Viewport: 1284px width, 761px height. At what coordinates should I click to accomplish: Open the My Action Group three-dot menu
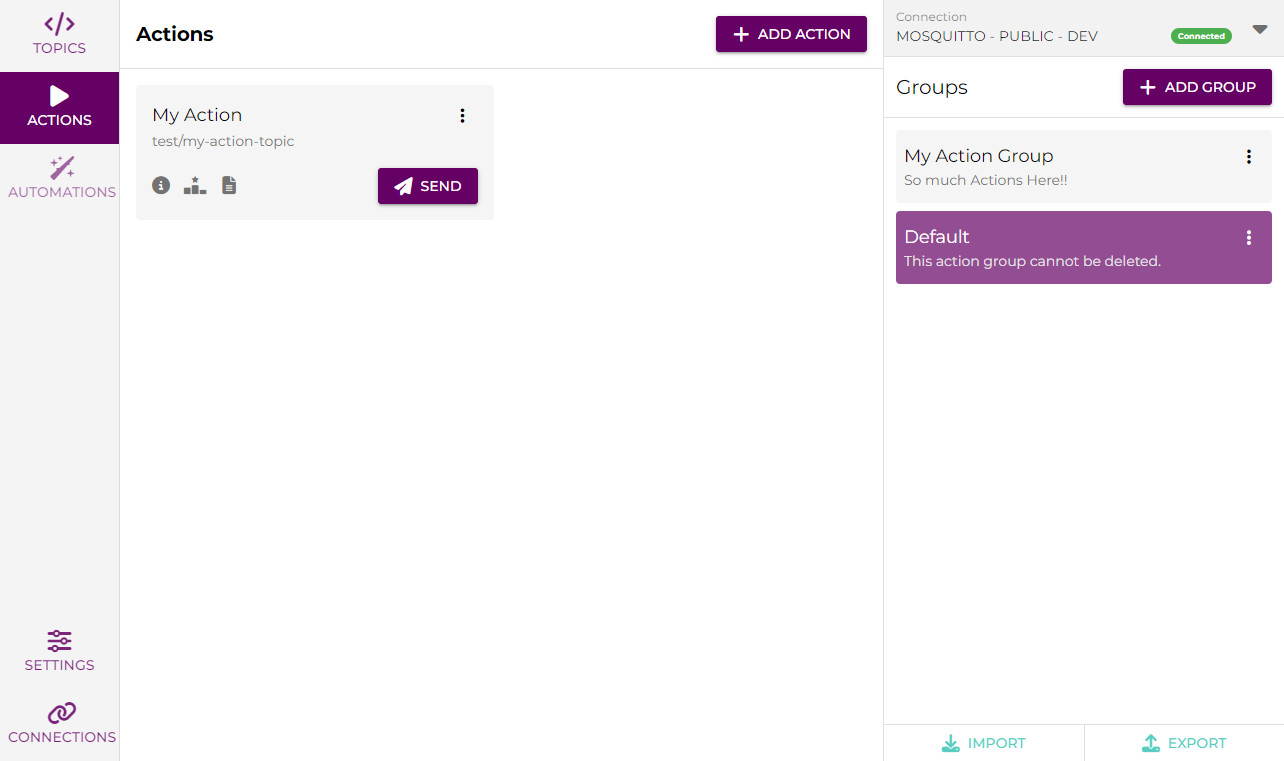click(x=1249, y=157)
